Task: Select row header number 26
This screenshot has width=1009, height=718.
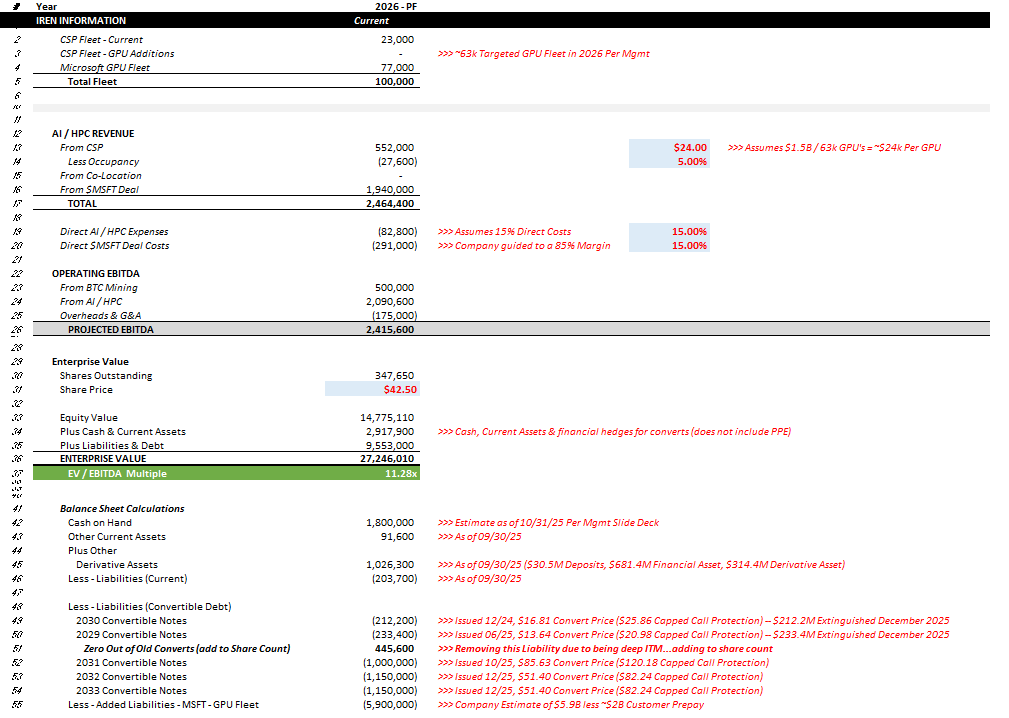Action: click(x=17, y=329)
